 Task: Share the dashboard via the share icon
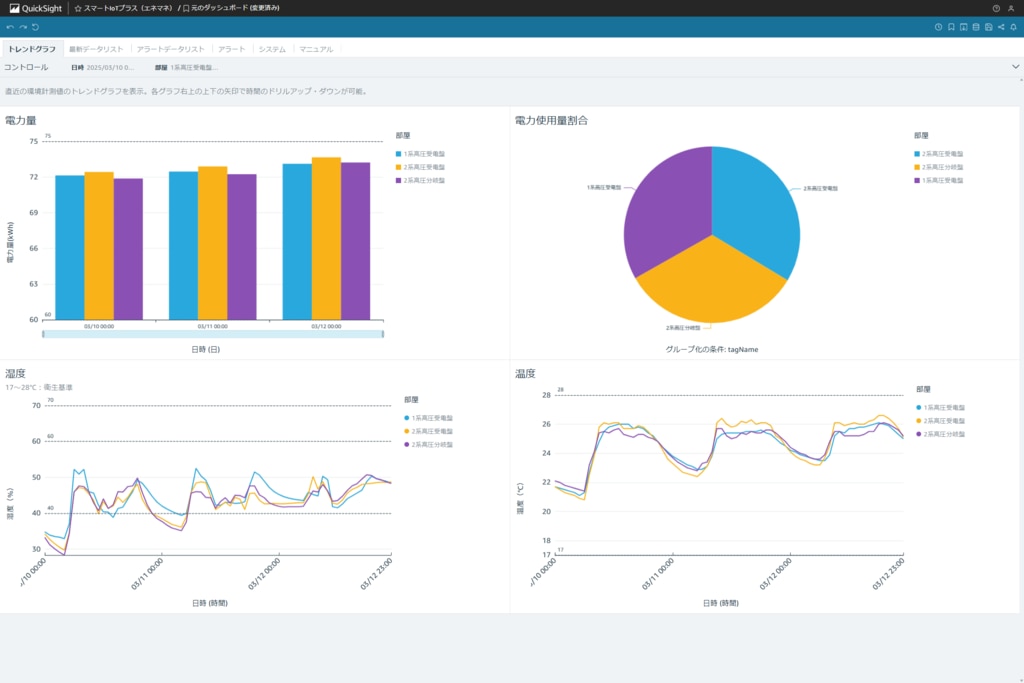[x=1001, y=27]
